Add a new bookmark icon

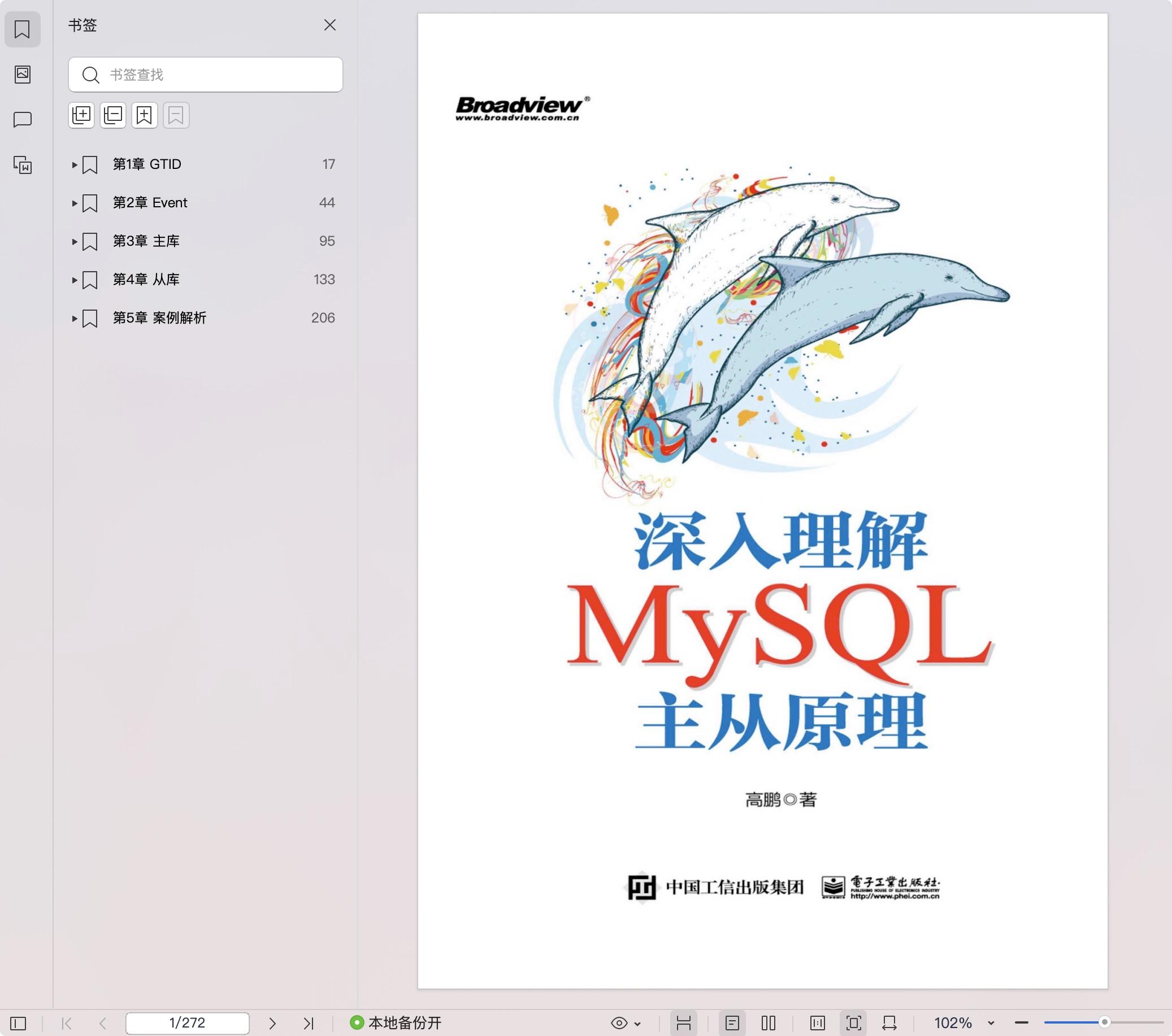pyautogui.click(x=145, y=115)
